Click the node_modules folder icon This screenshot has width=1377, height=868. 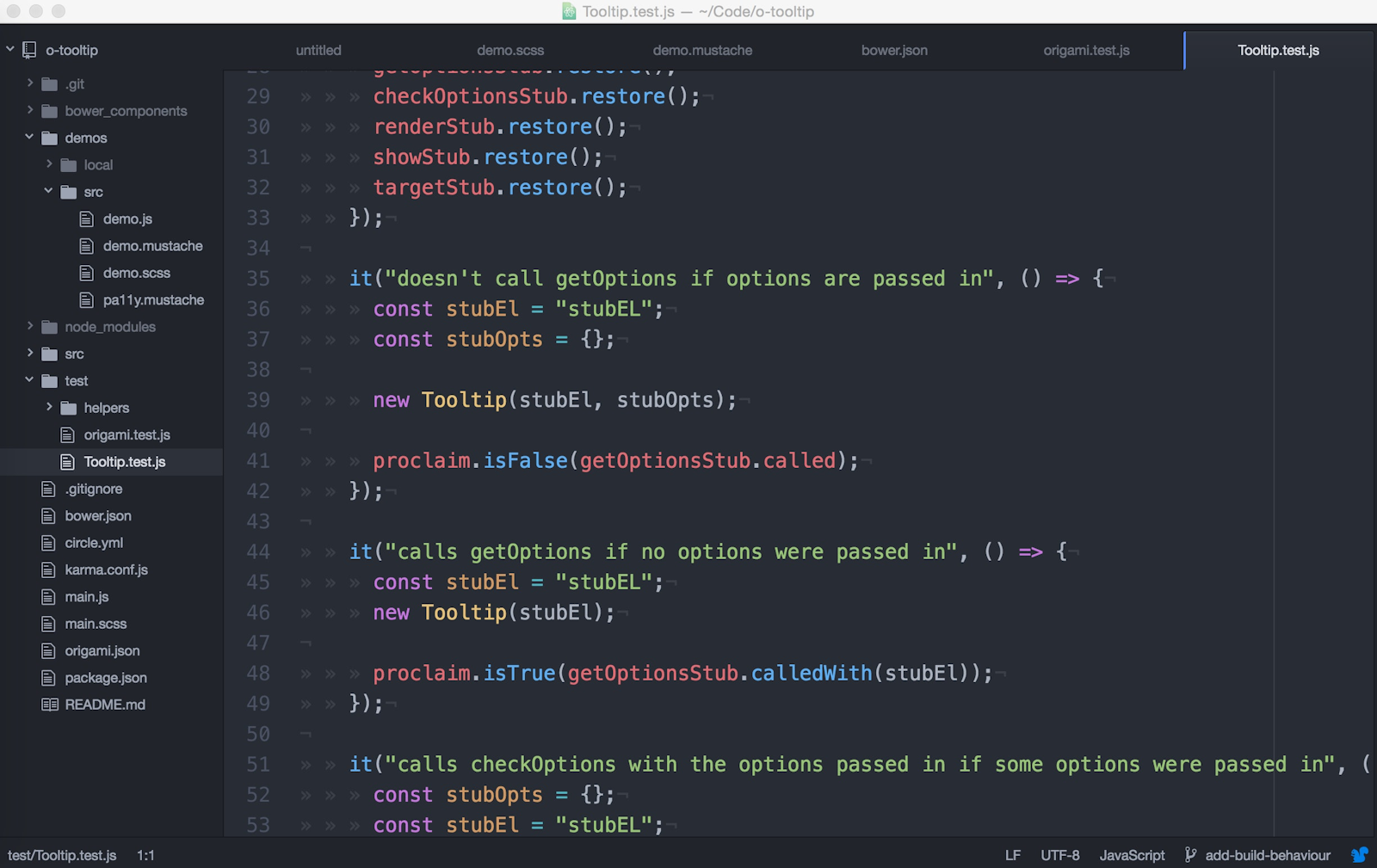pyautogui.click(x=50, y=328)
